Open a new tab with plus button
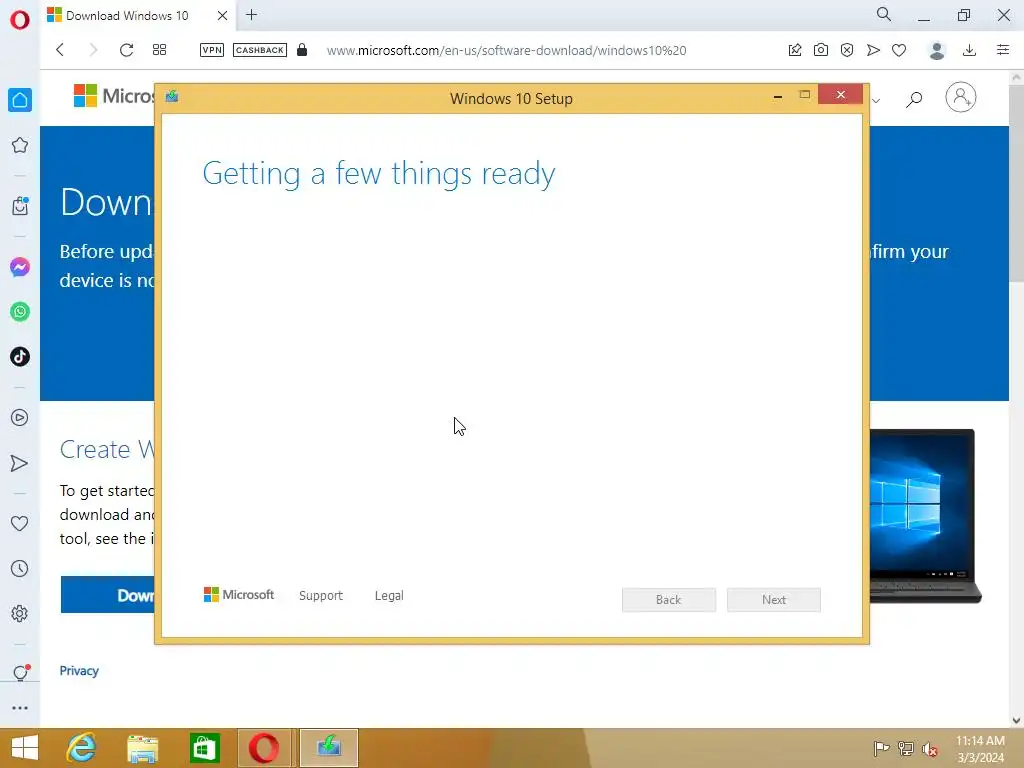The width and height of the screenshot is (1024, 768). click(251, 15)
